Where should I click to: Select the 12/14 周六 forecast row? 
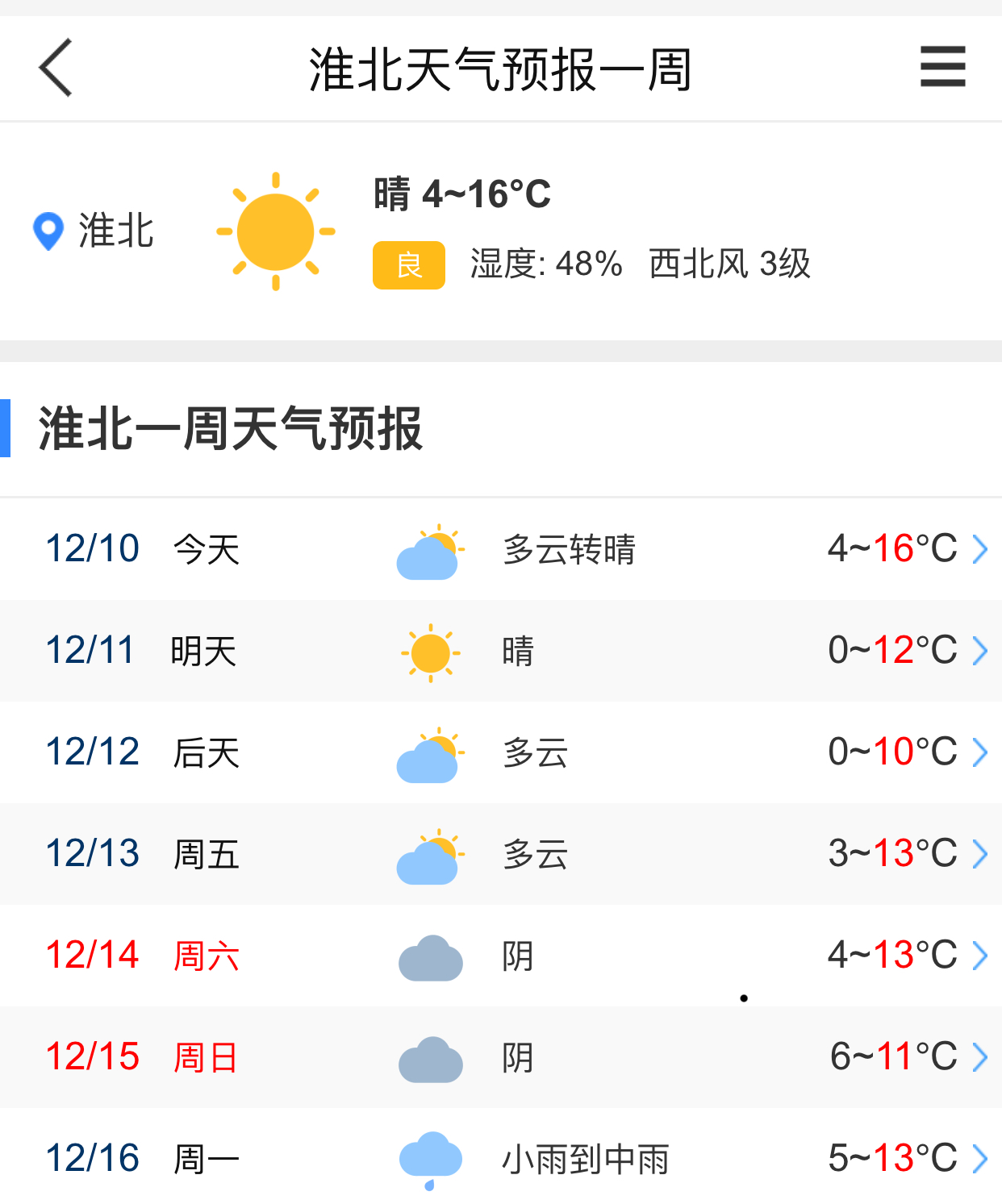tap(501, 956)
